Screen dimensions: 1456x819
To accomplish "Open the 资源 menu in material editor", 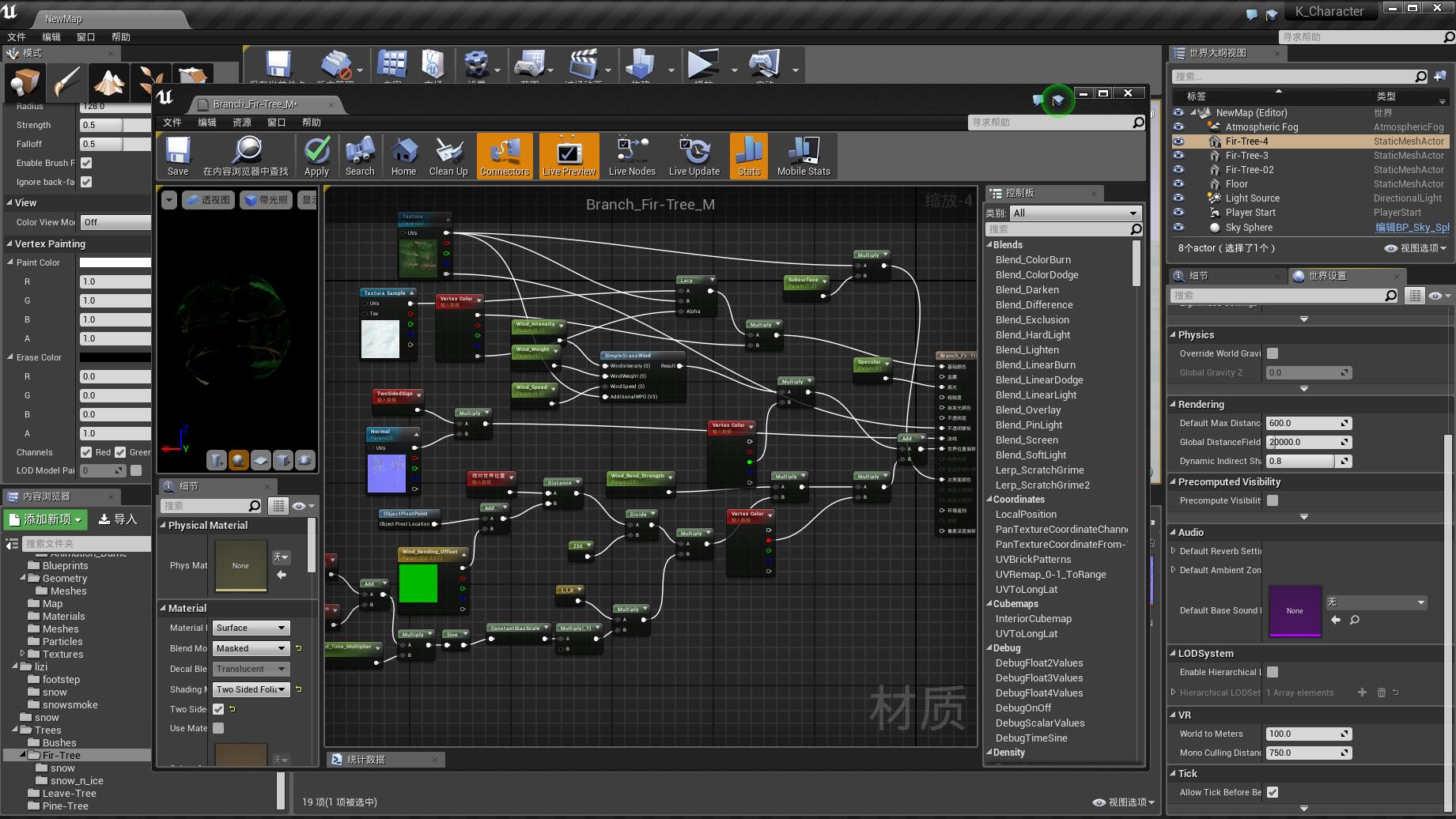I will [x=241, y=123].
